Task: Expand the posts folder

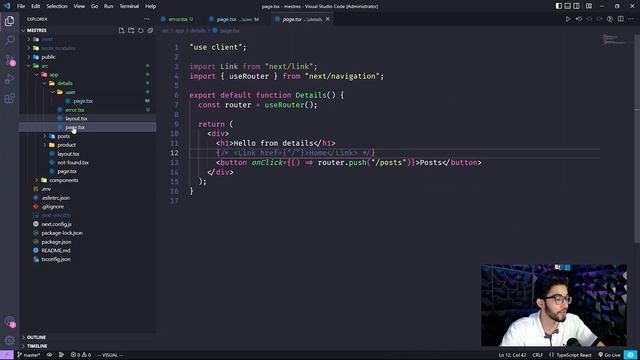Action: pos(87,136)
